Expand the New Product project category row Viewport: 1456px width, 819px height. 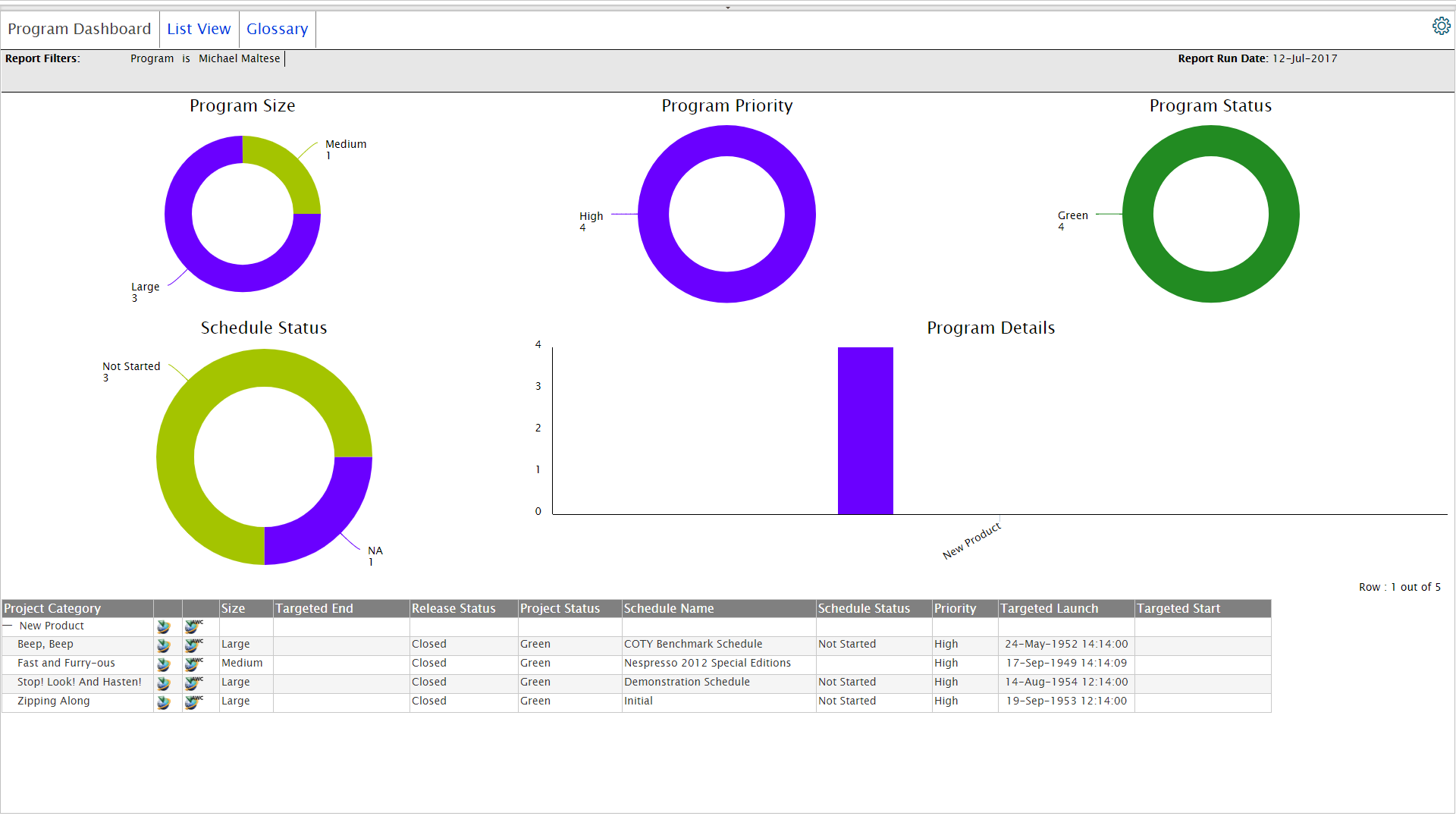(x=8, y=624)
